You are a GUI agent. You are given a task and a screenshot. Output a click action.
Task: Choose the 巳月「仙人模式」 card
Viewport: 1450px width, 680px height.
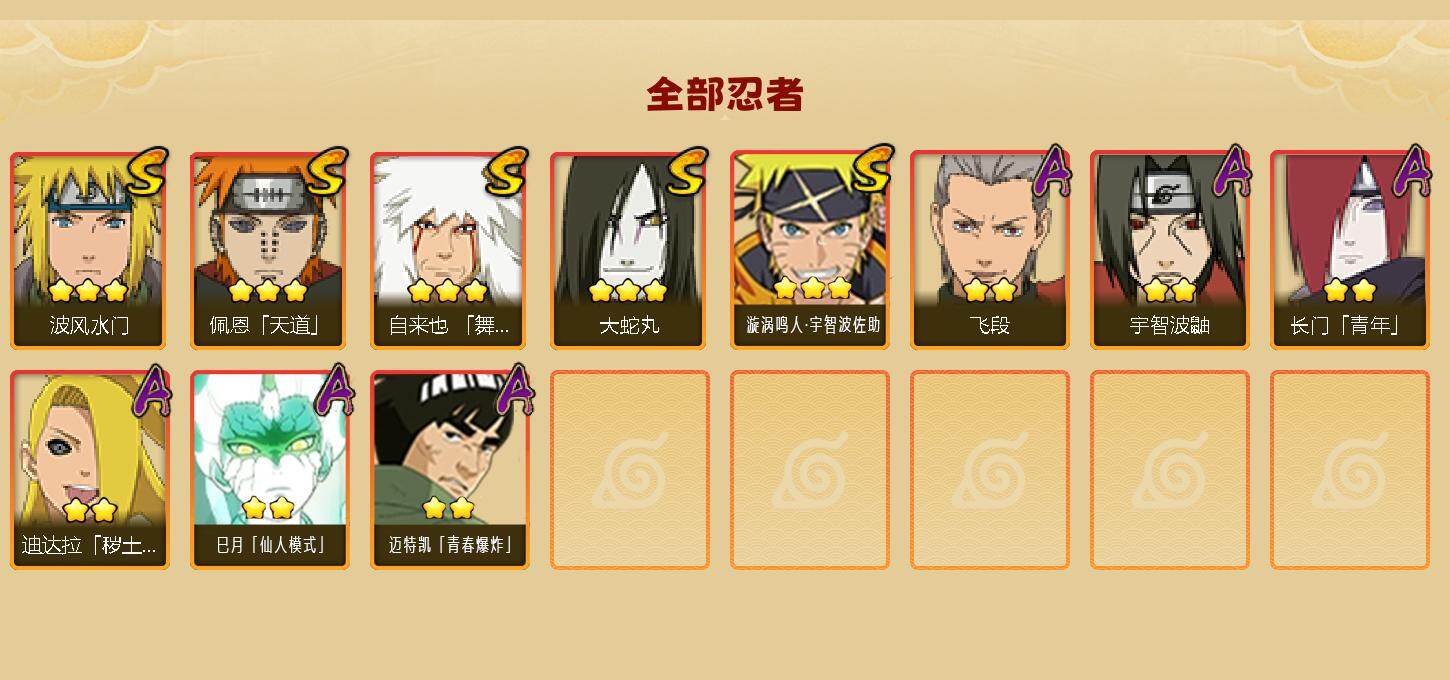coord(269,470)
